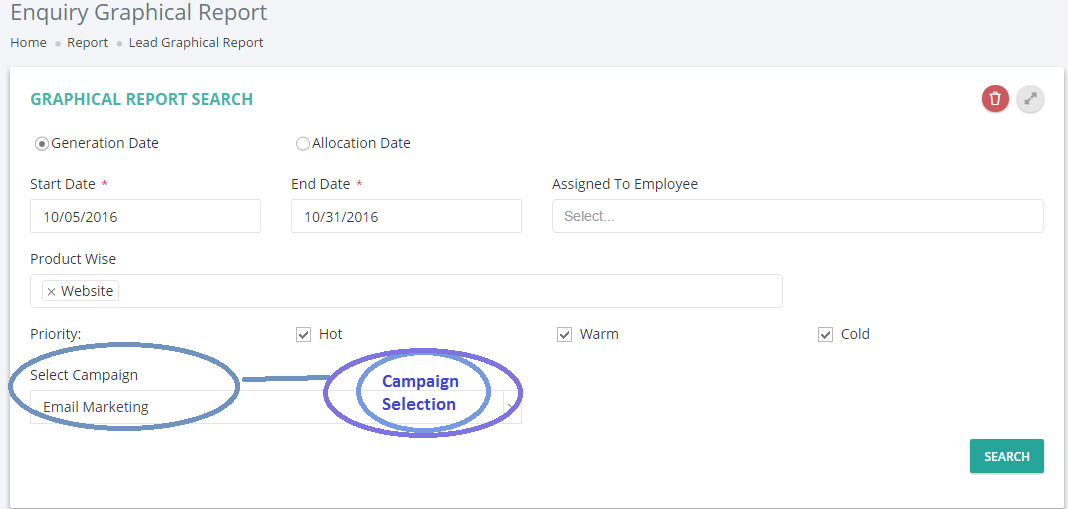Open the Select Campaign dropdown arrow
The width and height of the screenshot is (1068, 509).
pyautogui.click(x=512, y=407)
